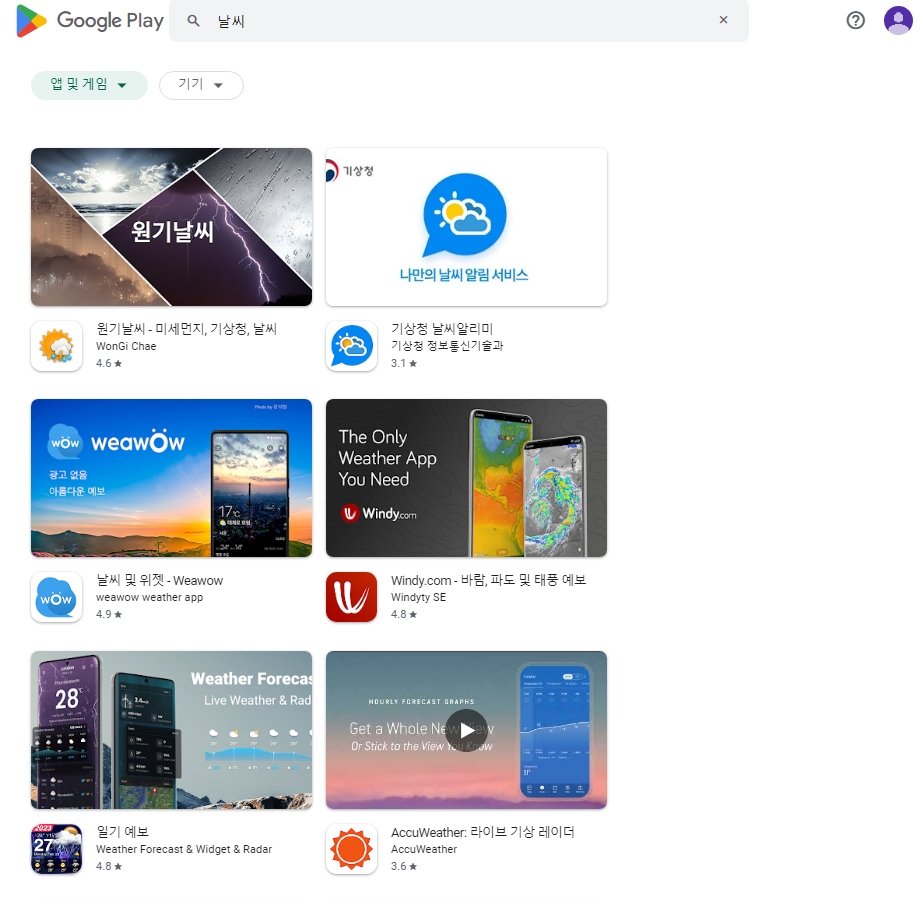Click developer name AccuWeather
This screenshot has width=921, height=901.
click(x=424, y=849)
